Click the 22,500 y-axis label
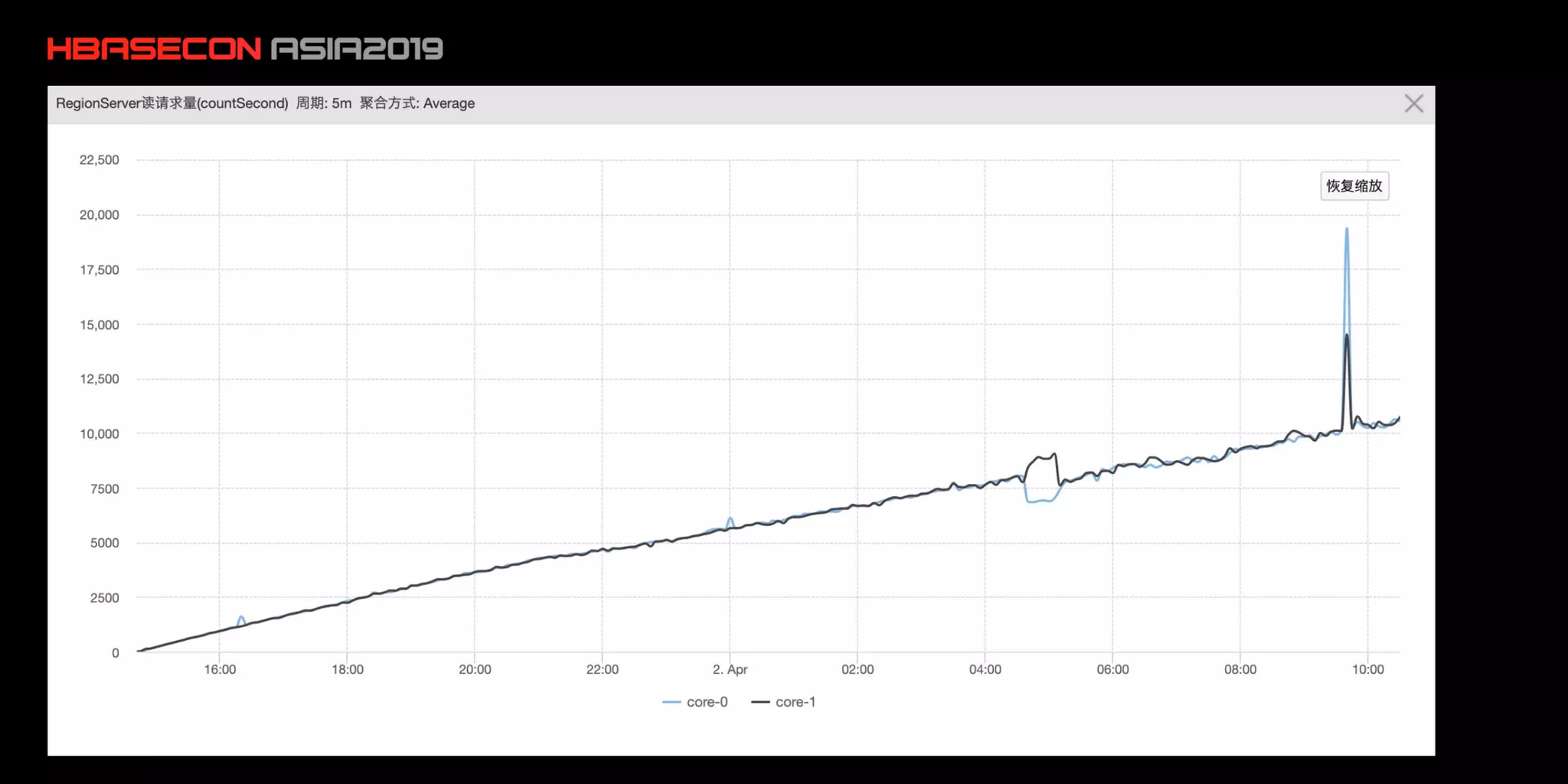The height and width of the screenshot is (784, 1568). point(100,160)
